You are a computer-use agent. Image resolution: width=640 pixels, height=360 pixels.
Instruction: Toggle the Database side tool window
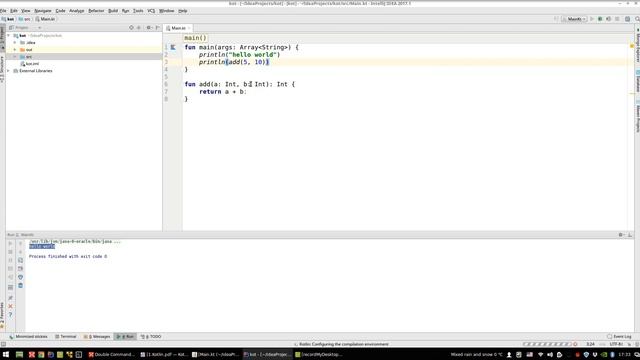(637, 81)
